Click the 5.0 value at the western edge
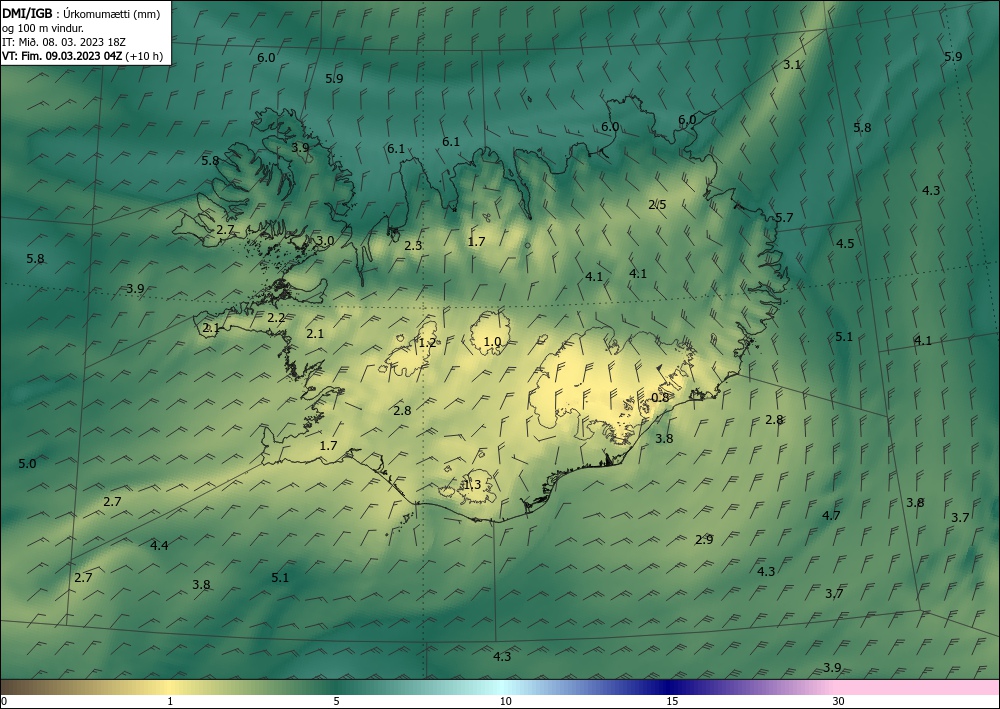 click(27, 464)
